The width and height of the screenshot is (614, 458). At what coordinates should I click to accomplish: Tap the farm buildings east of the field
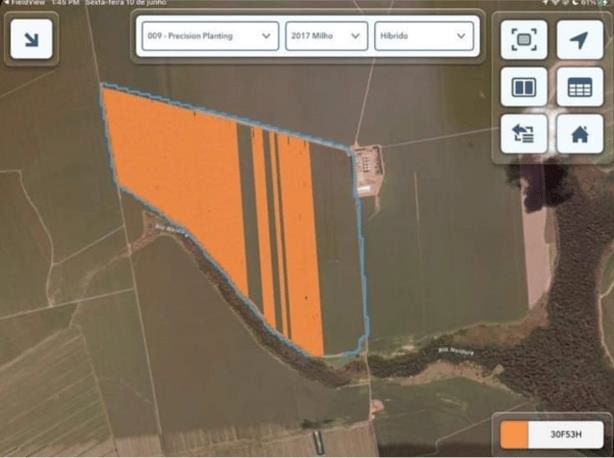click(x=368, y=162)
